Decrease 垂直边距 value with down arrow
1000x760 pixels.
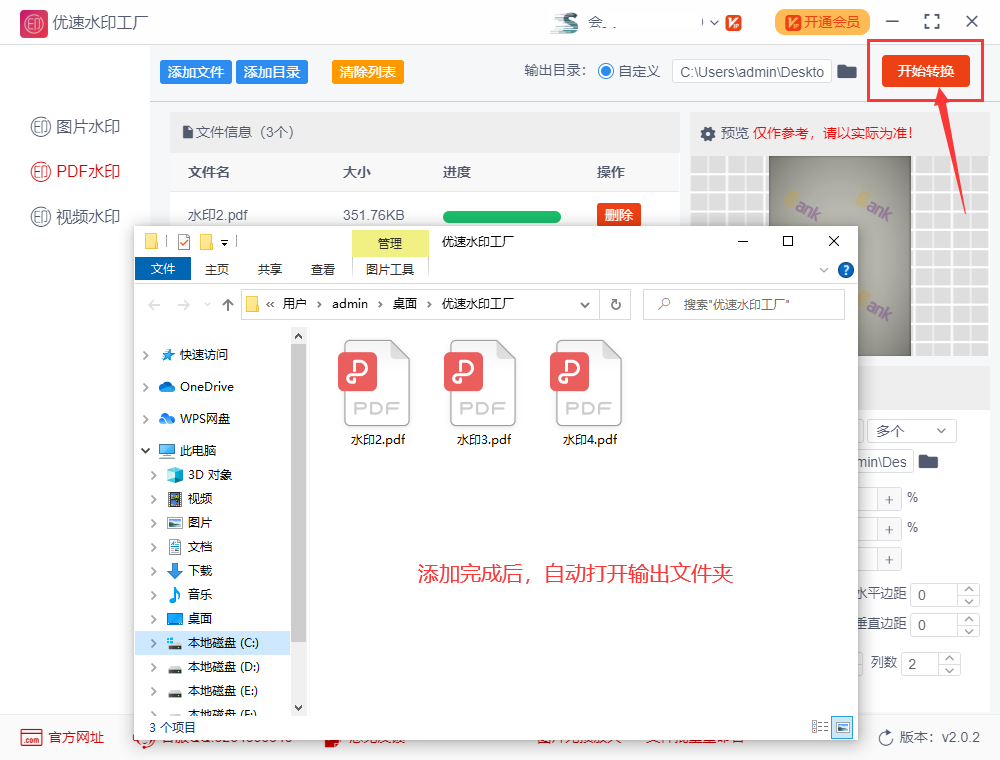969,631
